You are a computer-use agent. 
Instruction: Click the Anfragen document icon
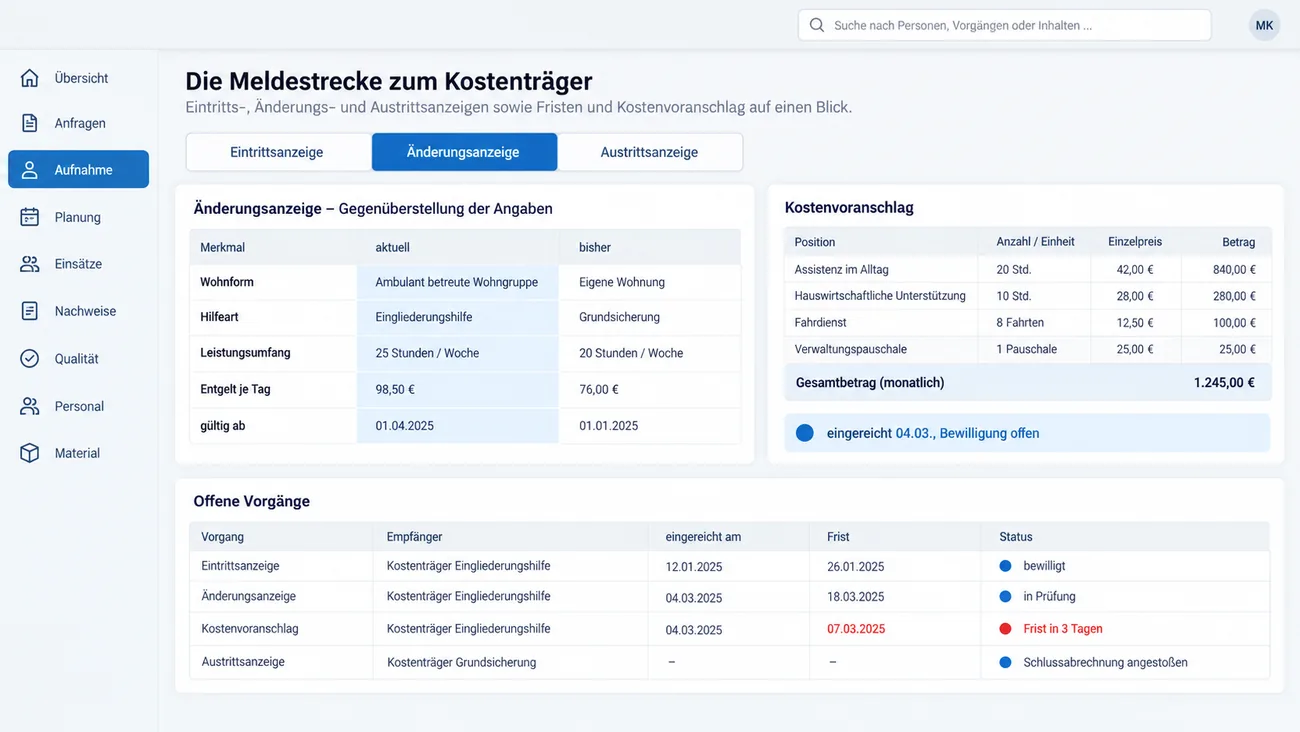30,123
